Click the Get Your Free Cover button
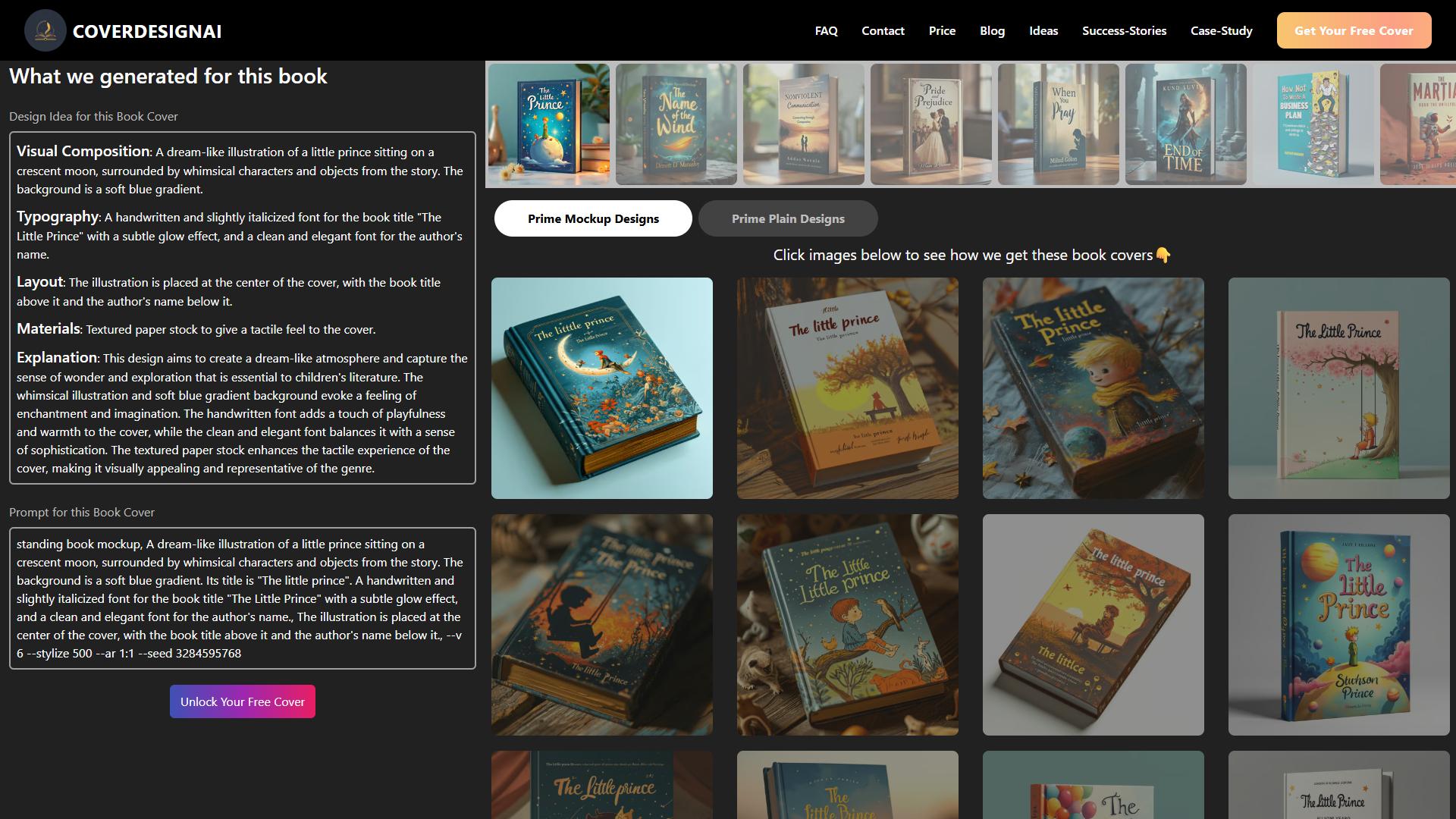Screen dimensions: 1456x819 [1354, 30]
